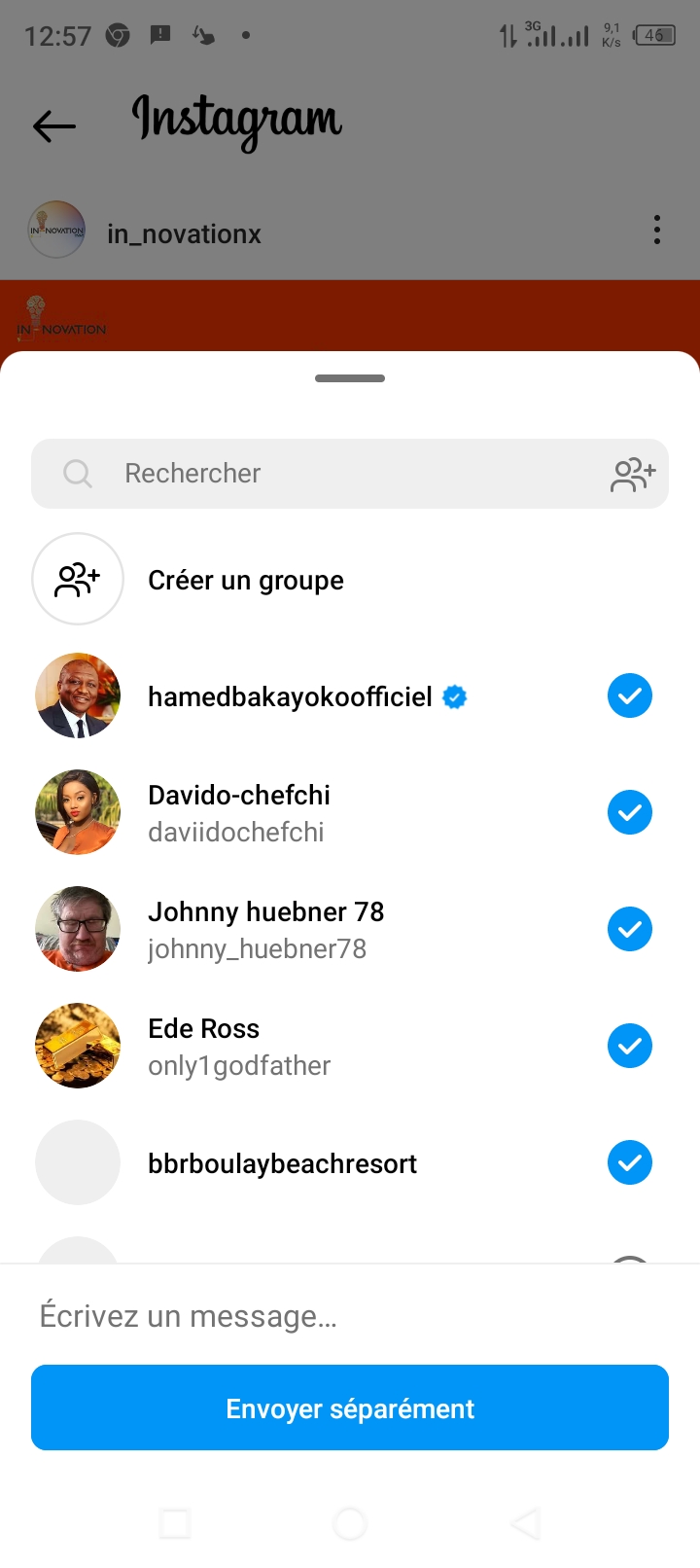Tap the Créer un groupe circle icon
Image resolution: width=700 pixels, height=1568 pixels.
[x=78, y=579]
